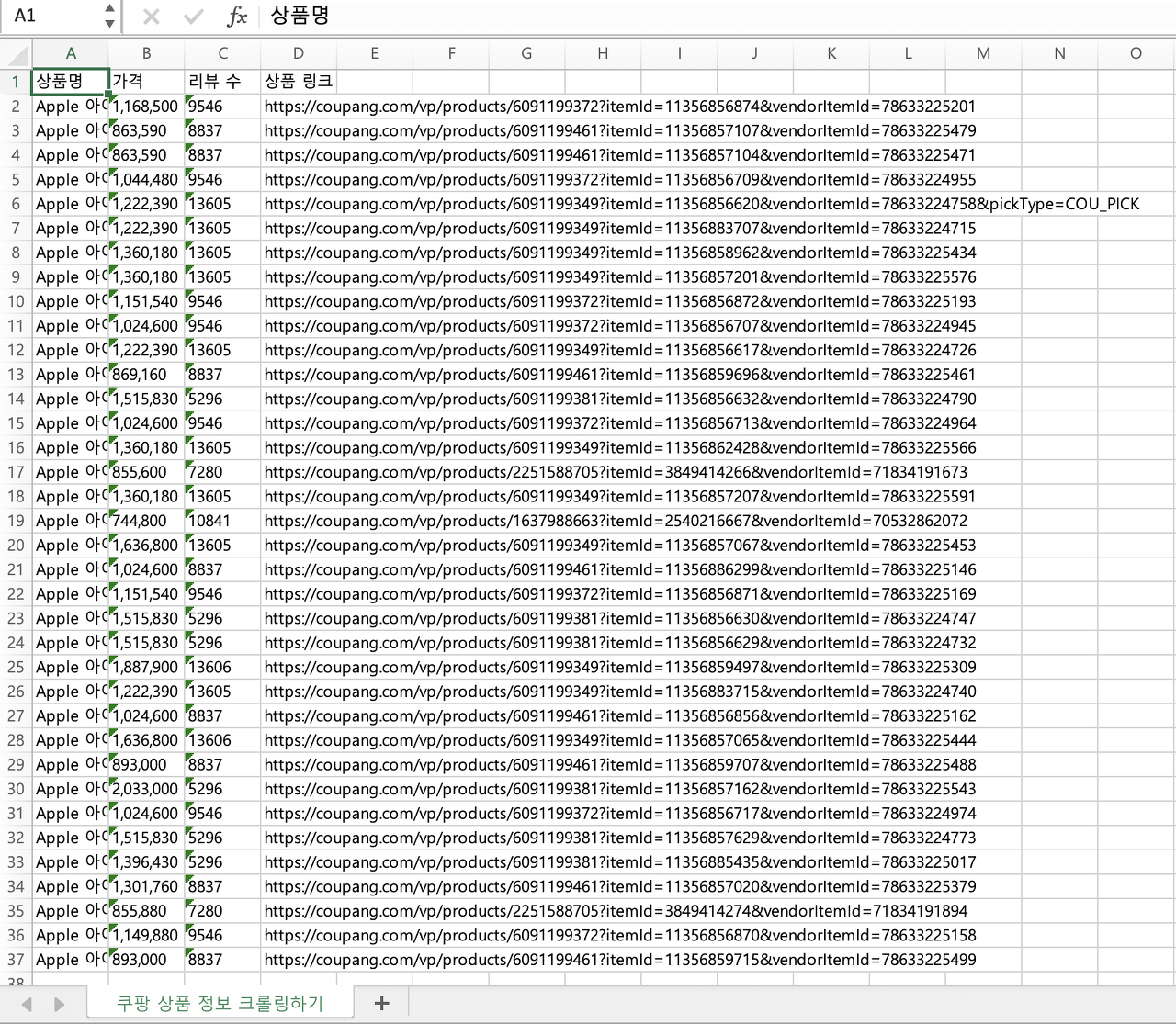Click the link ending with vendorItemId=78633225499

coord(620,960)
